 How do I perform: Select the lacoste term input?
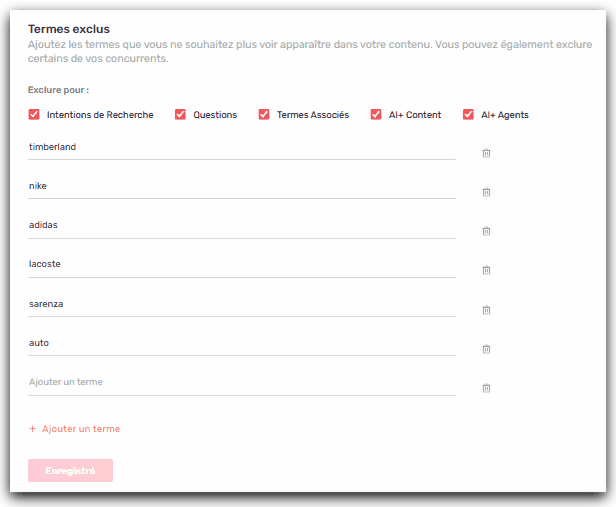pos(240,264)
